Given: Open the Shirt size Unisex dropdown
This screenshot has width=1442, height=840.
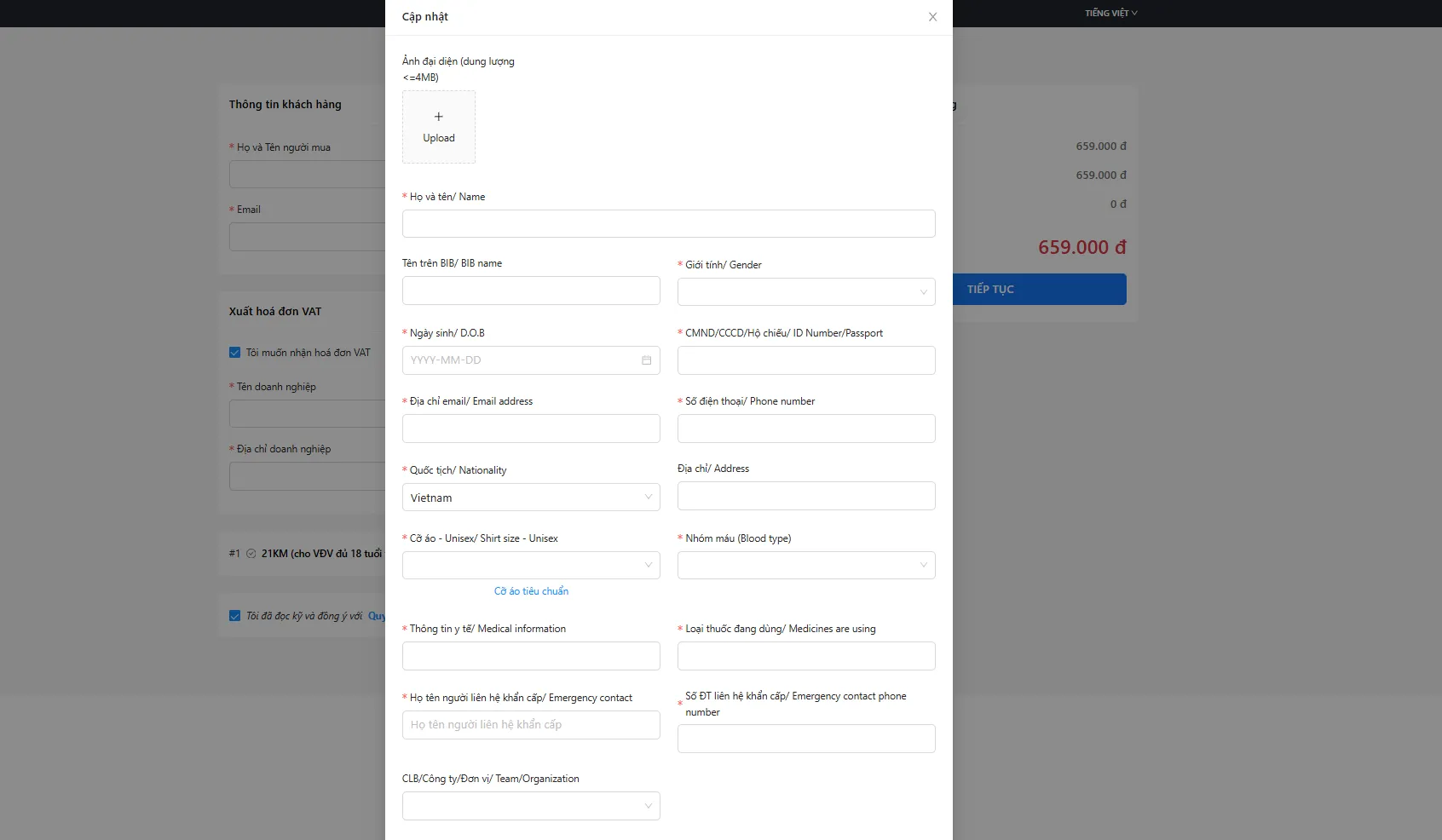Looking at the screenshot, I should (x=530, y=566).
